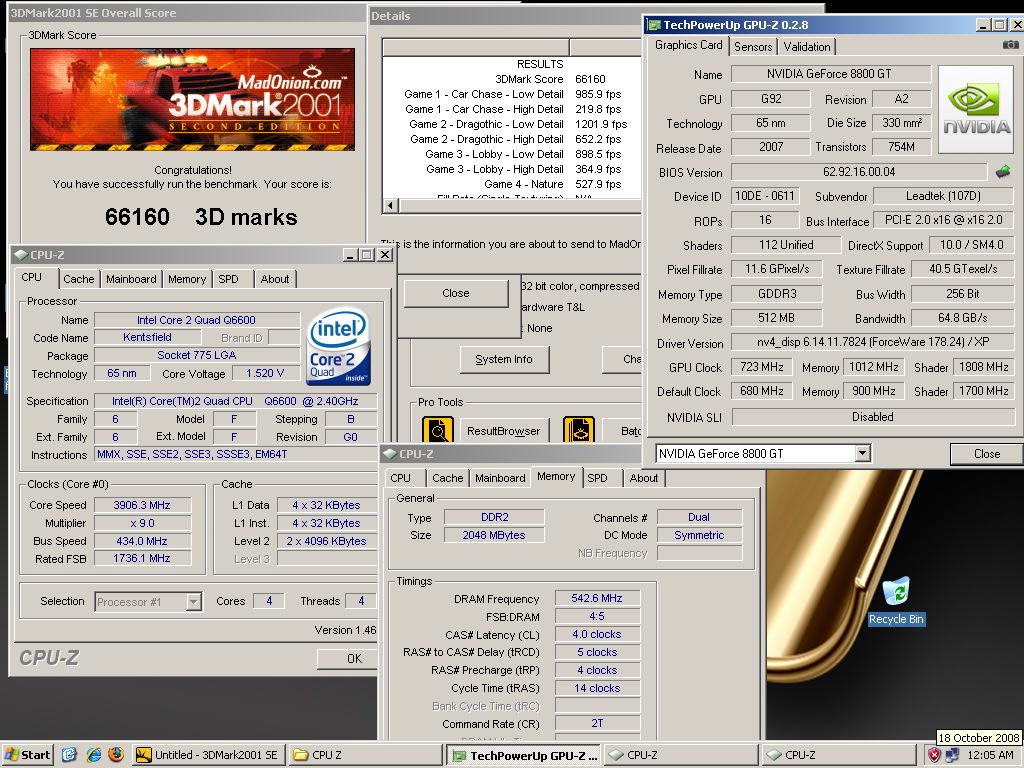The height and width of the screenshot is (768, 1024).
Task: Switch to the CPU Z folder taskbar item
Action: pyautogui.click(x=364, y=755)
